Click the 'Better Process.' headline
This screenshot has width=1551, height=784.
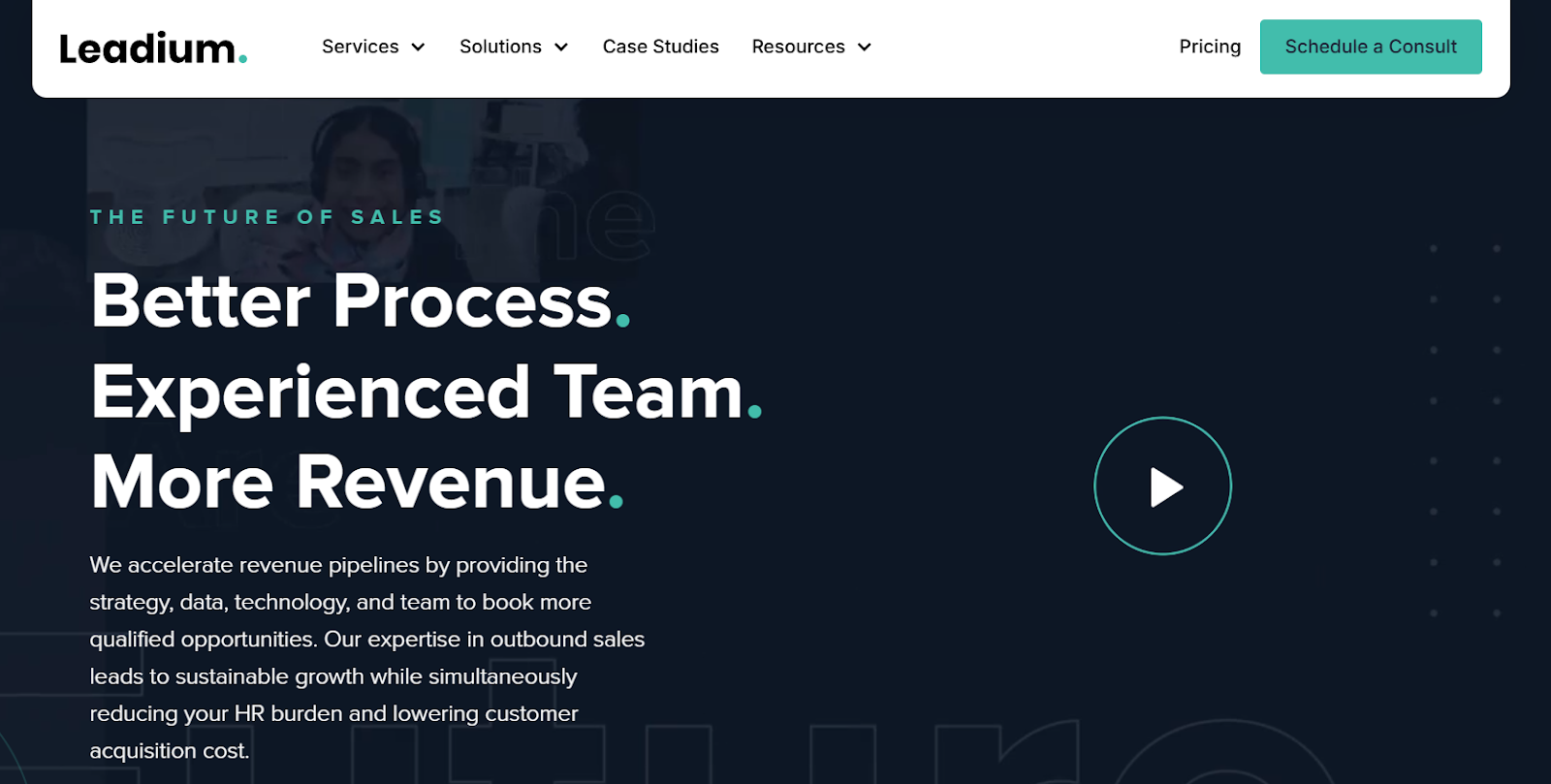point(361,300)
